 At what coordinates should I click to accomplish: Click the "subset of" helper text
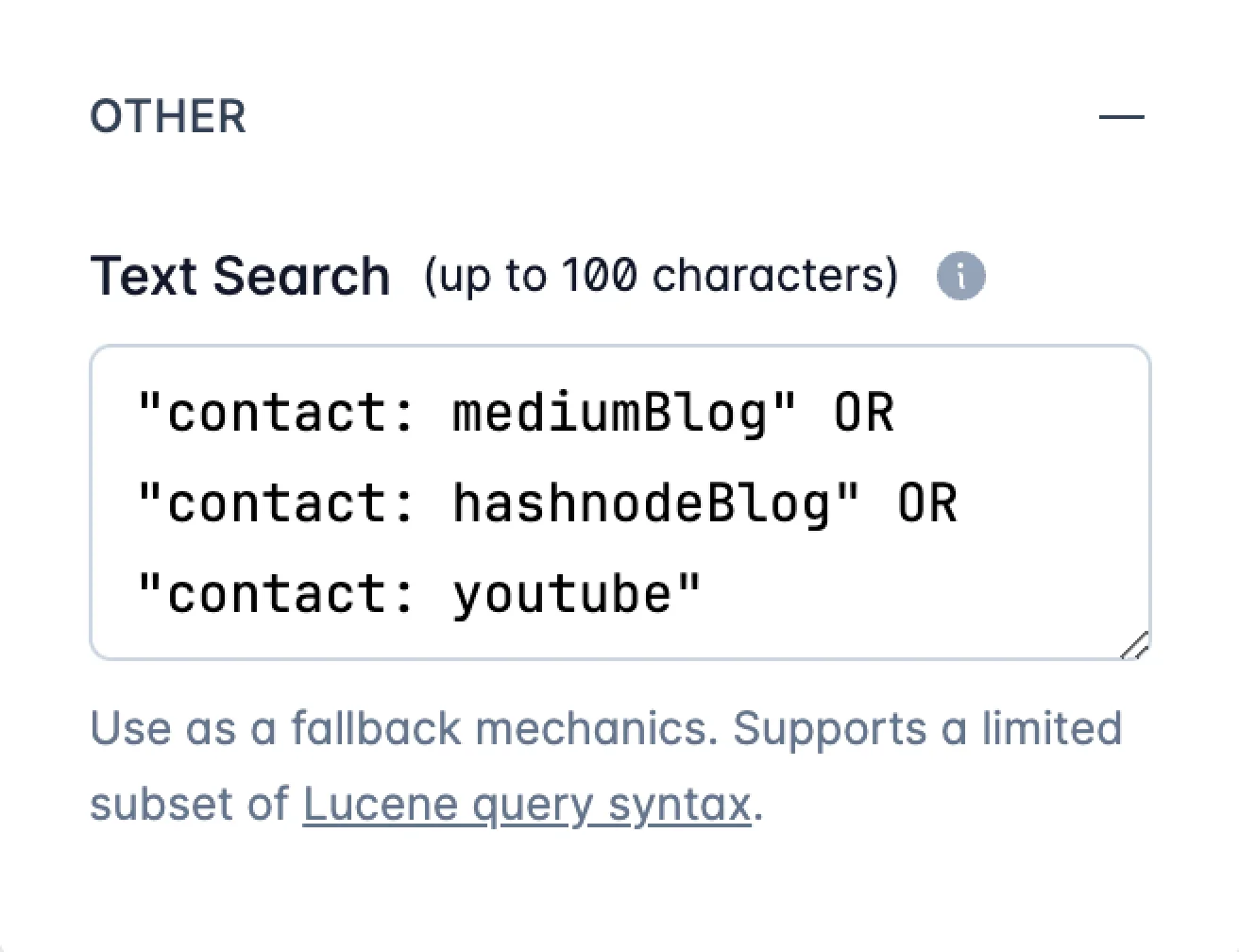pos(189,805)
